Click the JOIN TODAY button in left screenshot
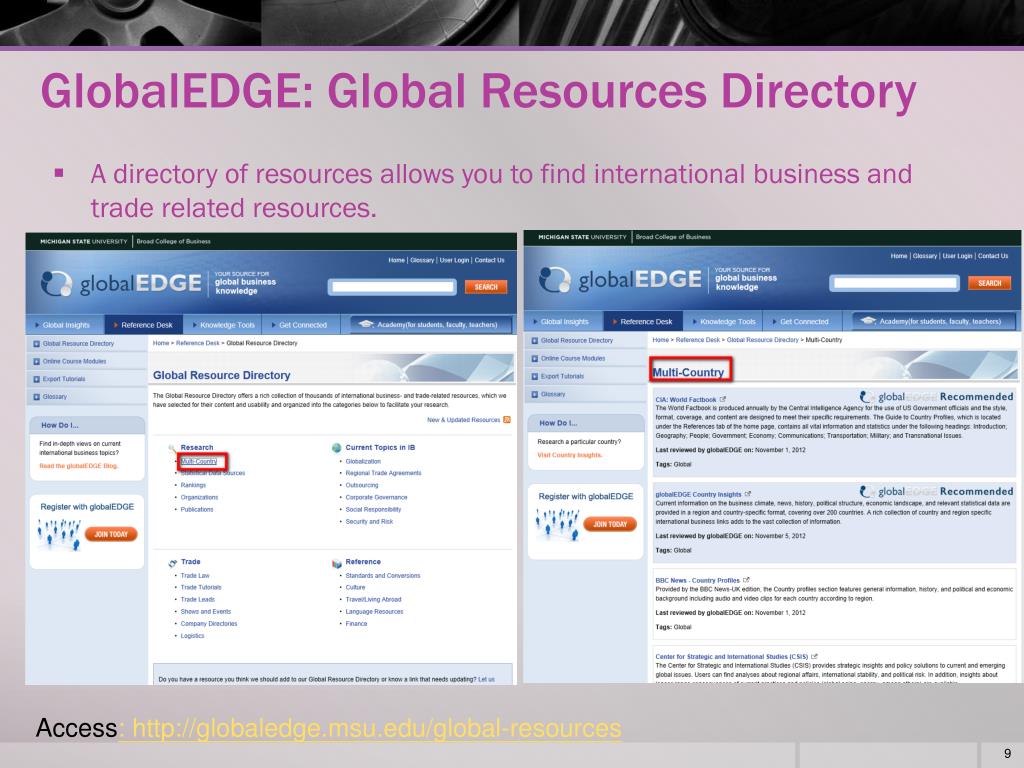The image size is (1024, 768). (111, 534)
